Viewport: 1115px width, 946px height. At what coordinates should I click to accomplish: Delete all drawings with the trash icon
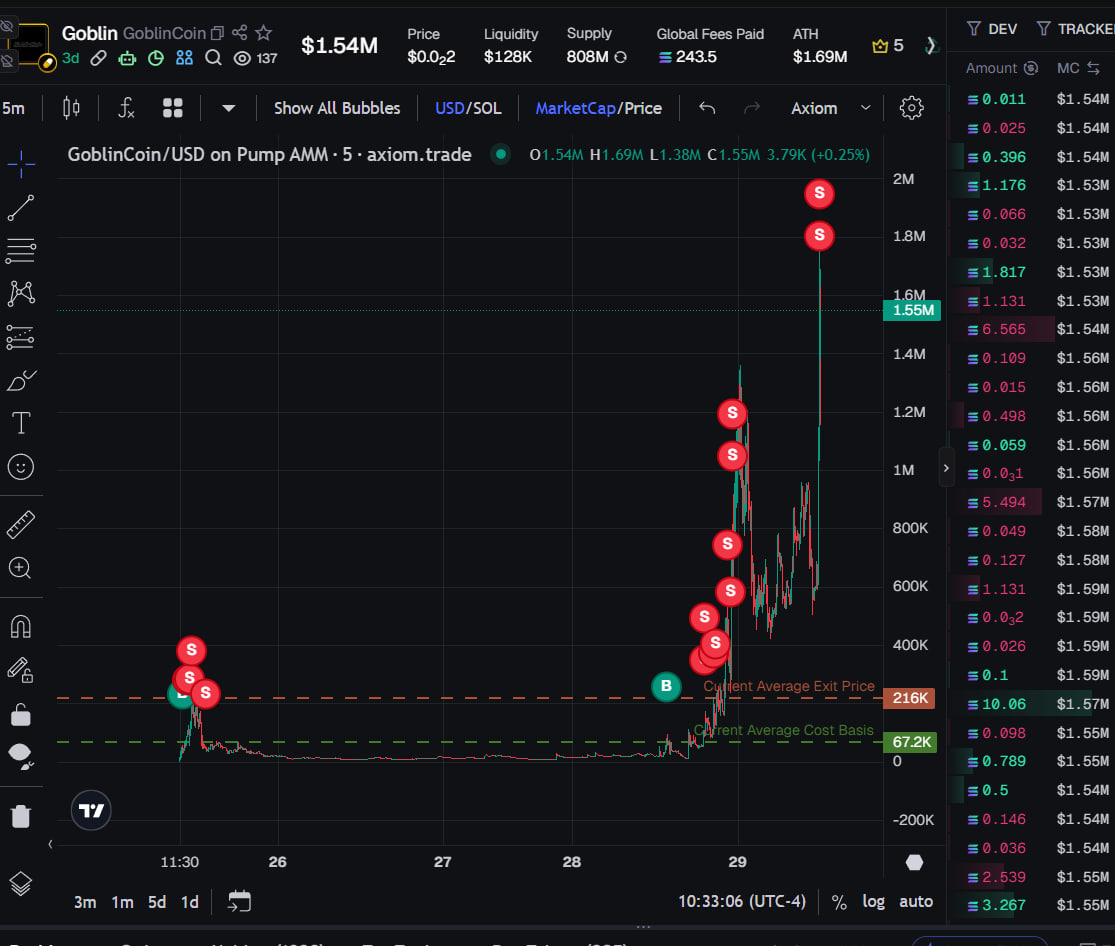click(x=21, y=817)
